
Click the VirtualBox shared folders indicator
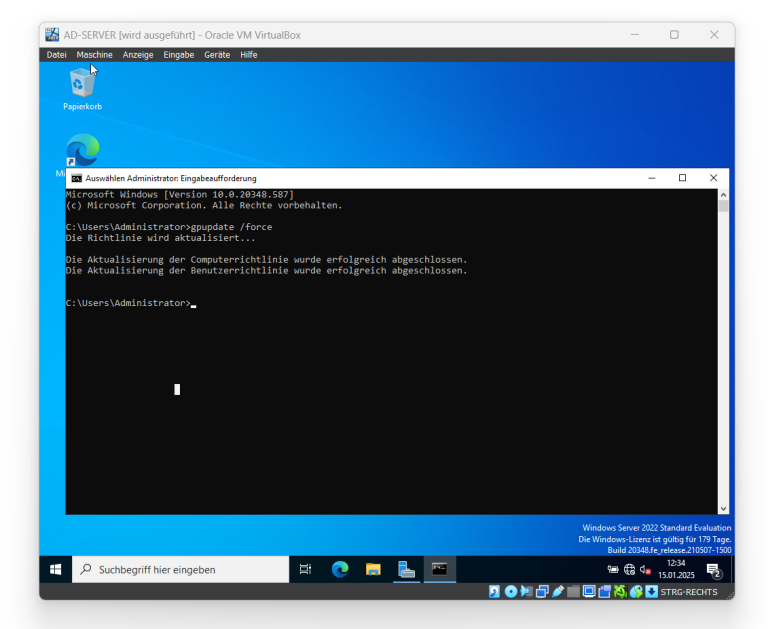(x=573, y=592)
